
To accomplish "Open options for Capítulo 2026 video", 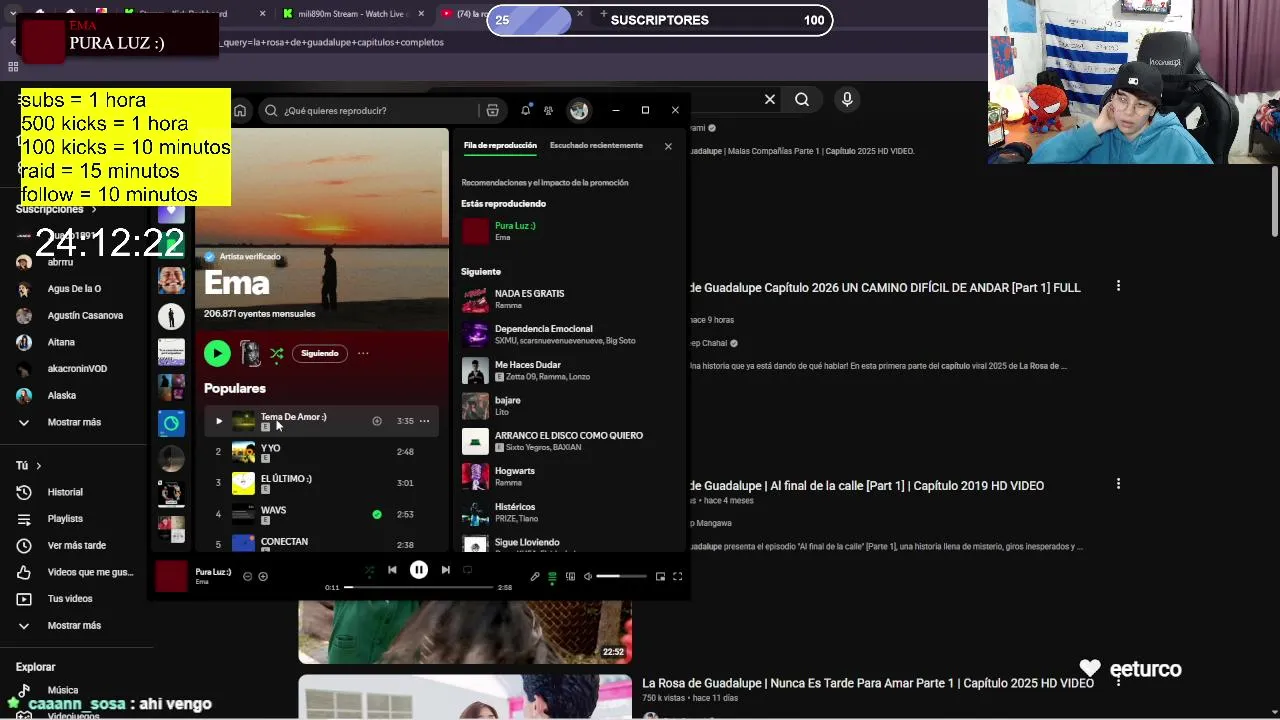I will 1118,286.
